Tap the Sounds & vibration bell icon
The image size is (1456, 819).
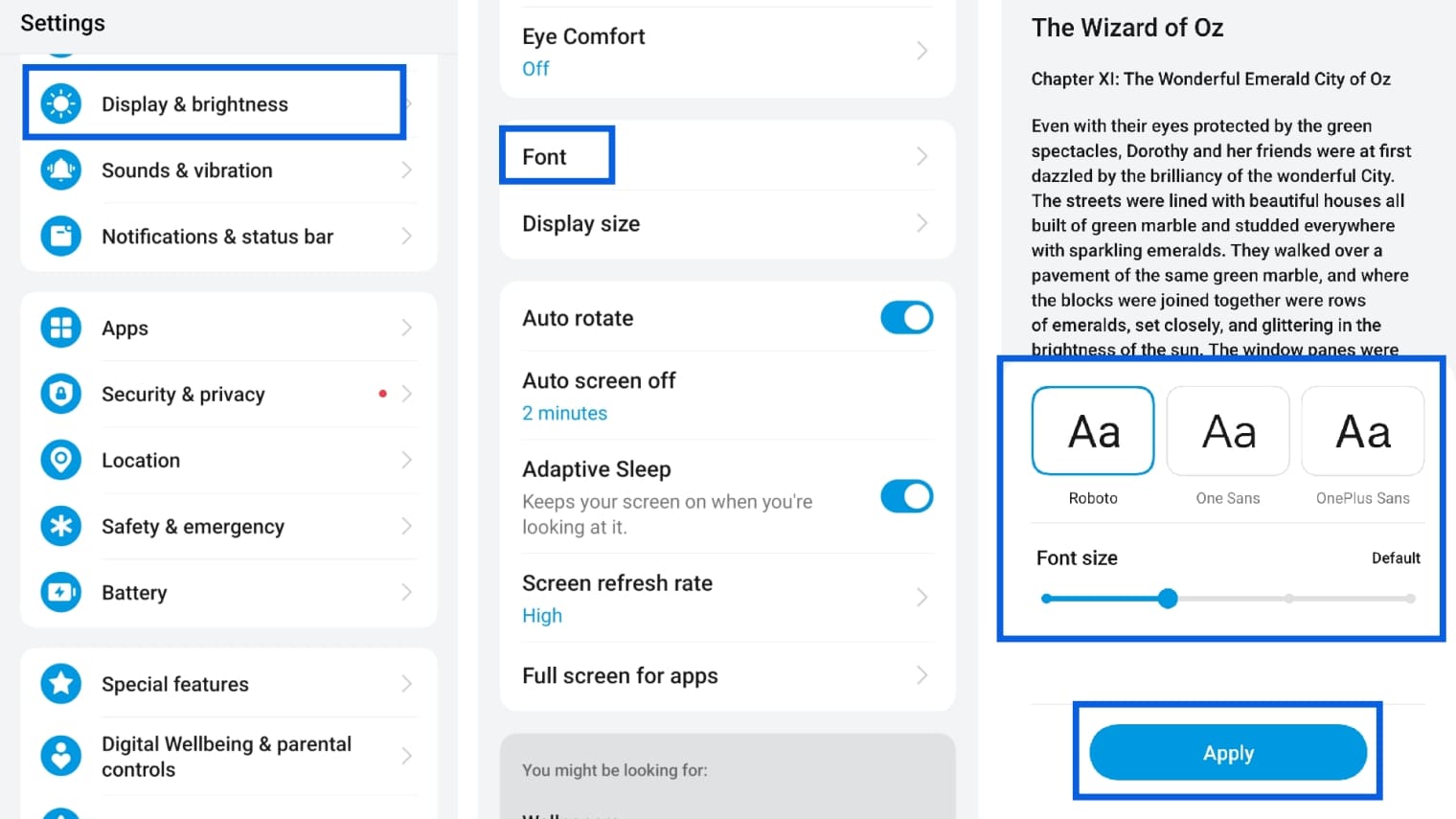61,171
